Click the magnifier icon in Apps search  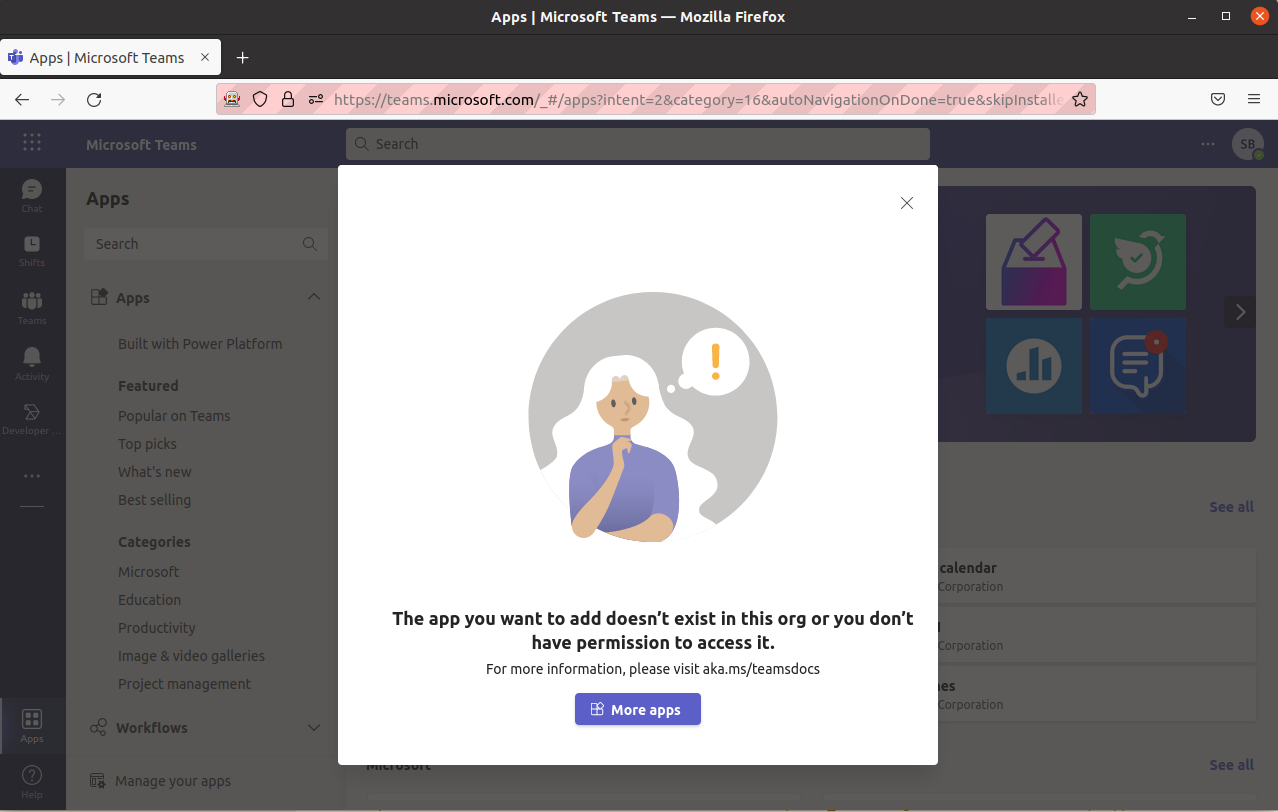(x=310, y=244)
